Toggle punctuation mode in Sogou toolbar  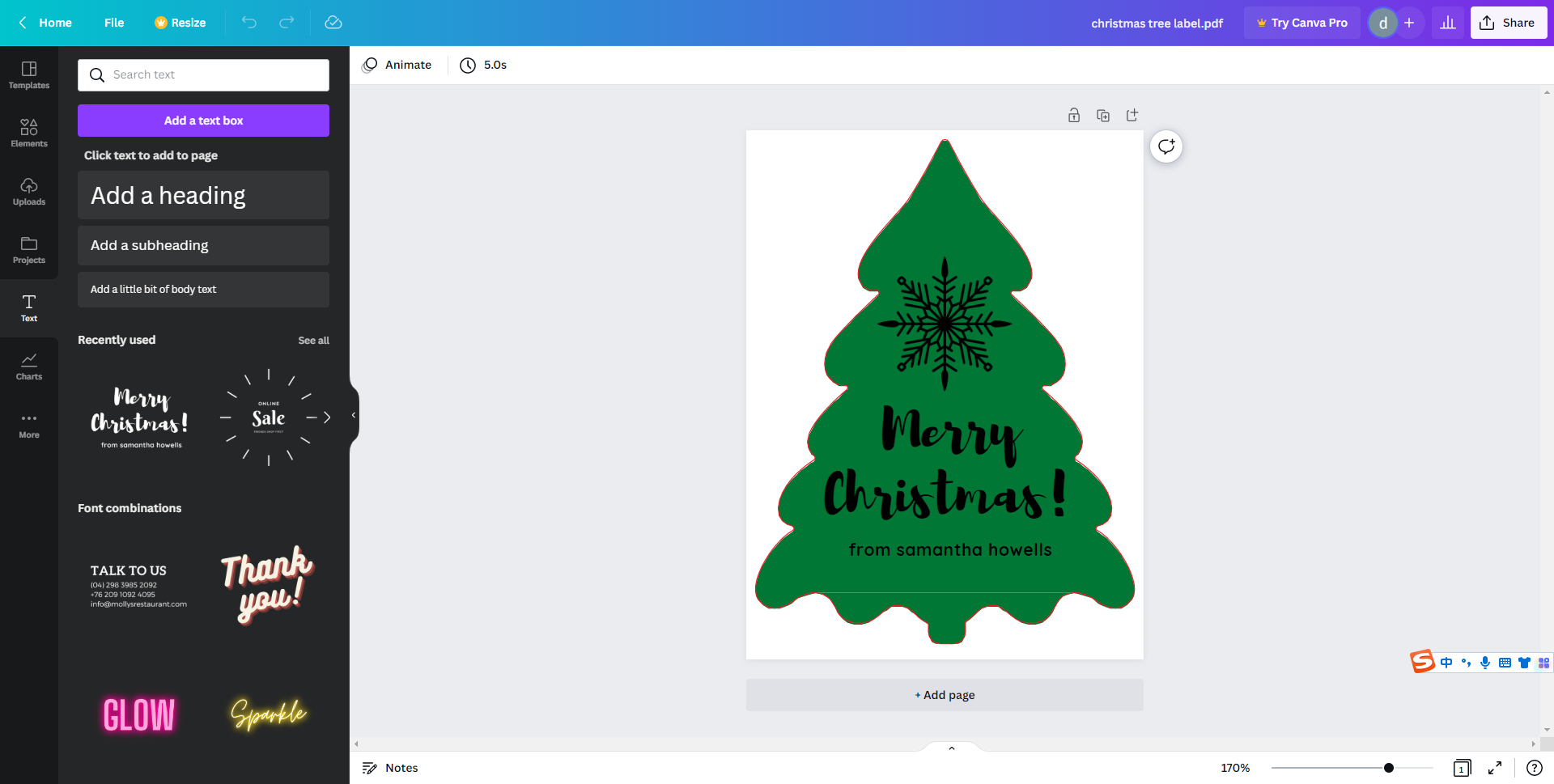coord(1466,663)
